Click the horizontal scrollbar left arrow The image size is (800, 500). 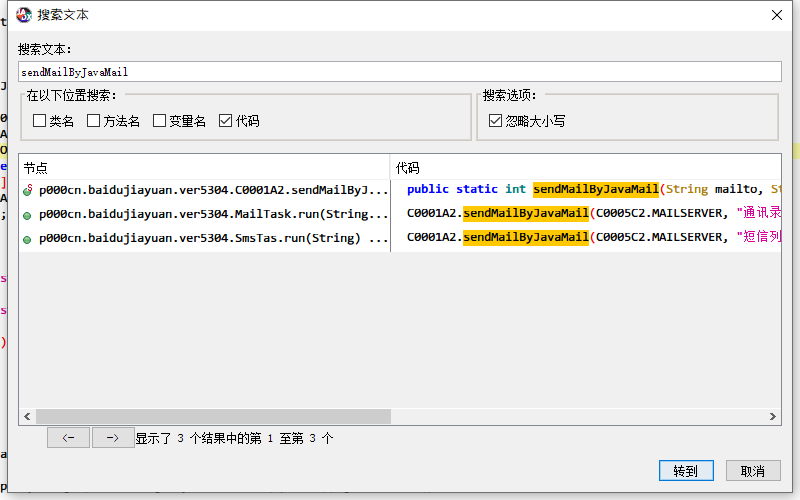point(27,416)
